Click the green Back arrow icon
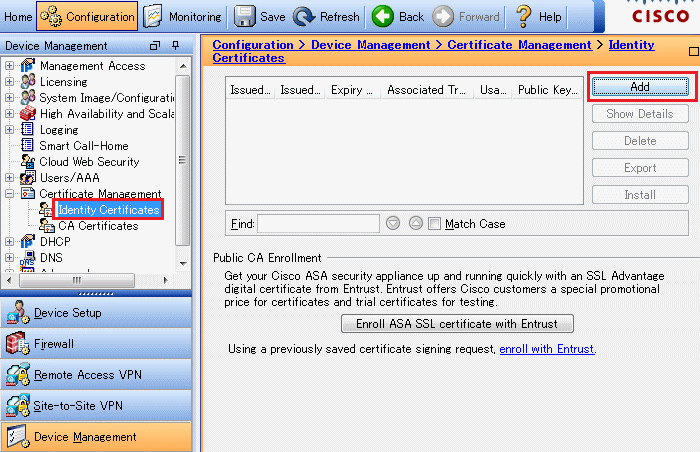Screen dimensions: 700x452 383,17
